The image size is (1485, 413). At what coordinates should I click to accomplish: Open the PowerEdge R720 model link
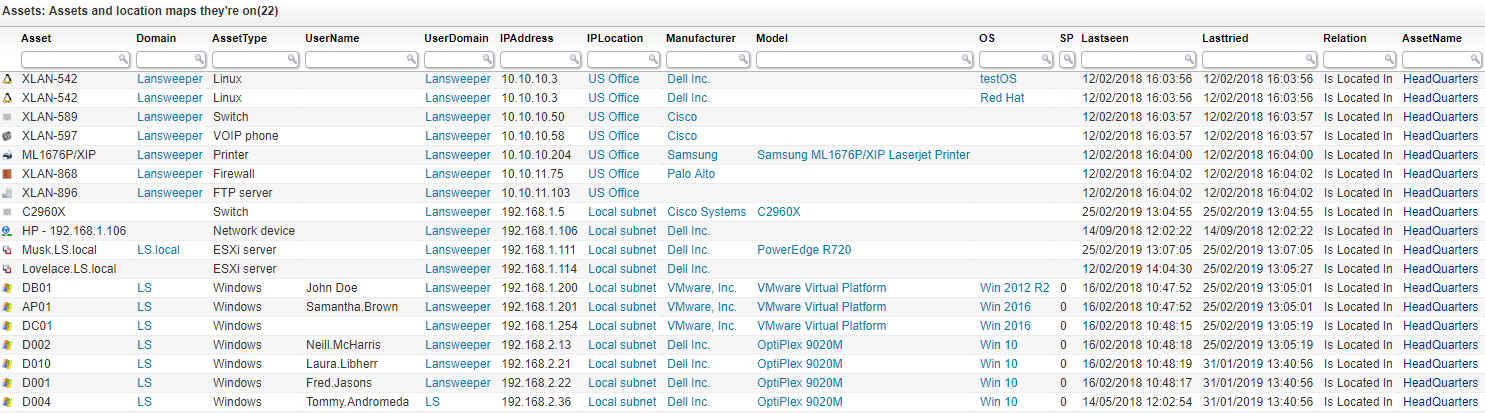tap(804, 250)
